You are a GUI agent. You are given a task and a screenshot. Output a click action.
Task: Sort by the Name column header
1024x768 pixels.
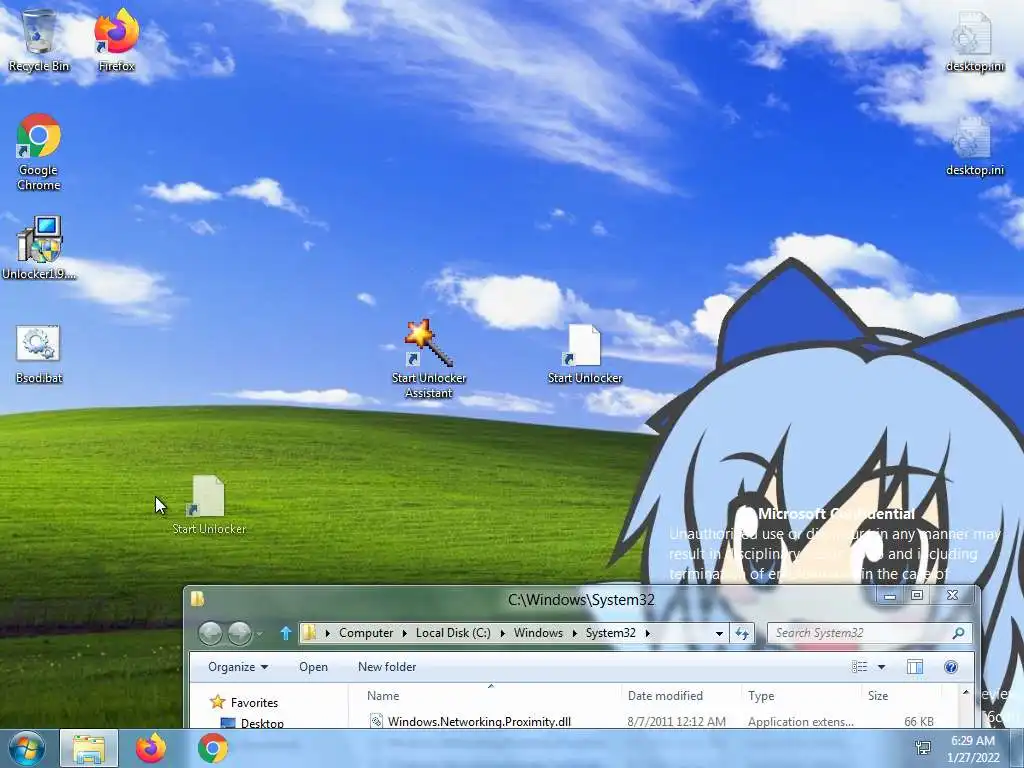point(486,696)
